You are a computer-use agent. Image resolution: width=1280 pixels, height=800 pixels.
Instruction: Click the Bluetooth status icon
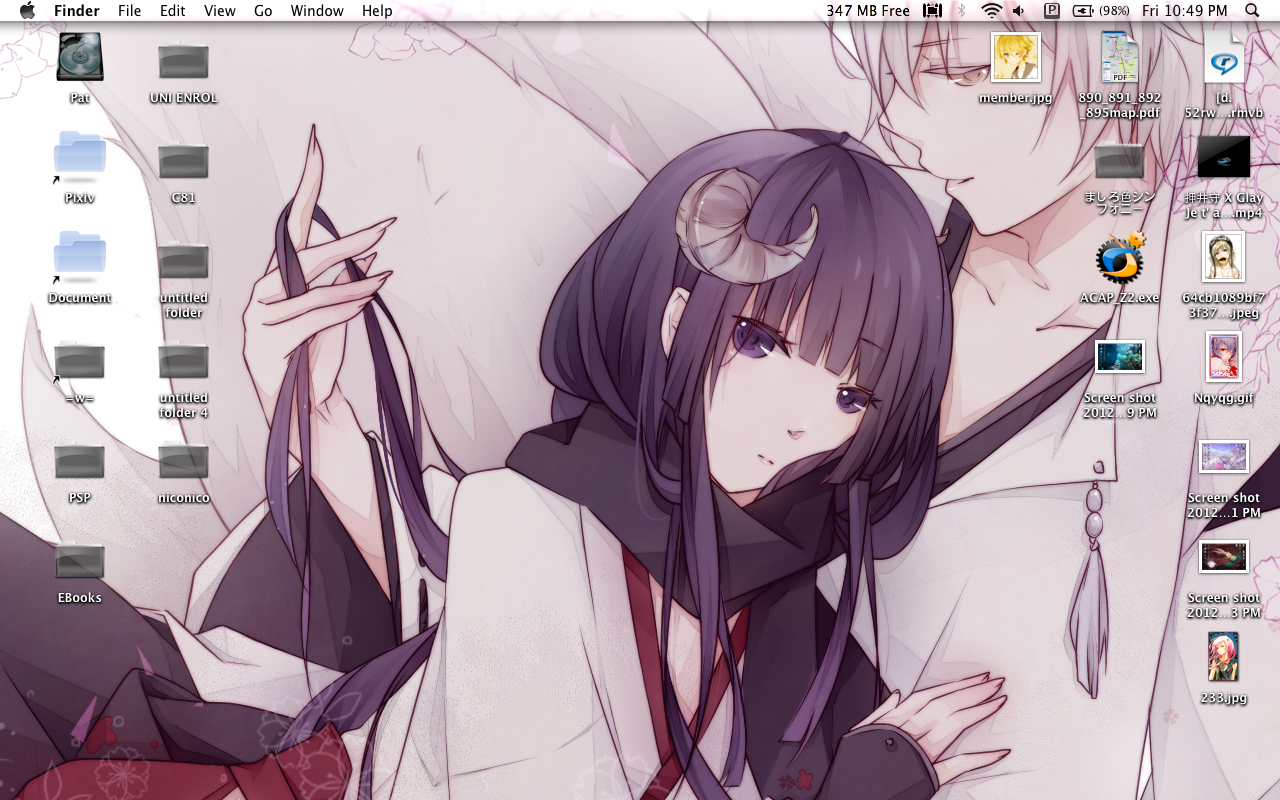[x=962, y=10]
